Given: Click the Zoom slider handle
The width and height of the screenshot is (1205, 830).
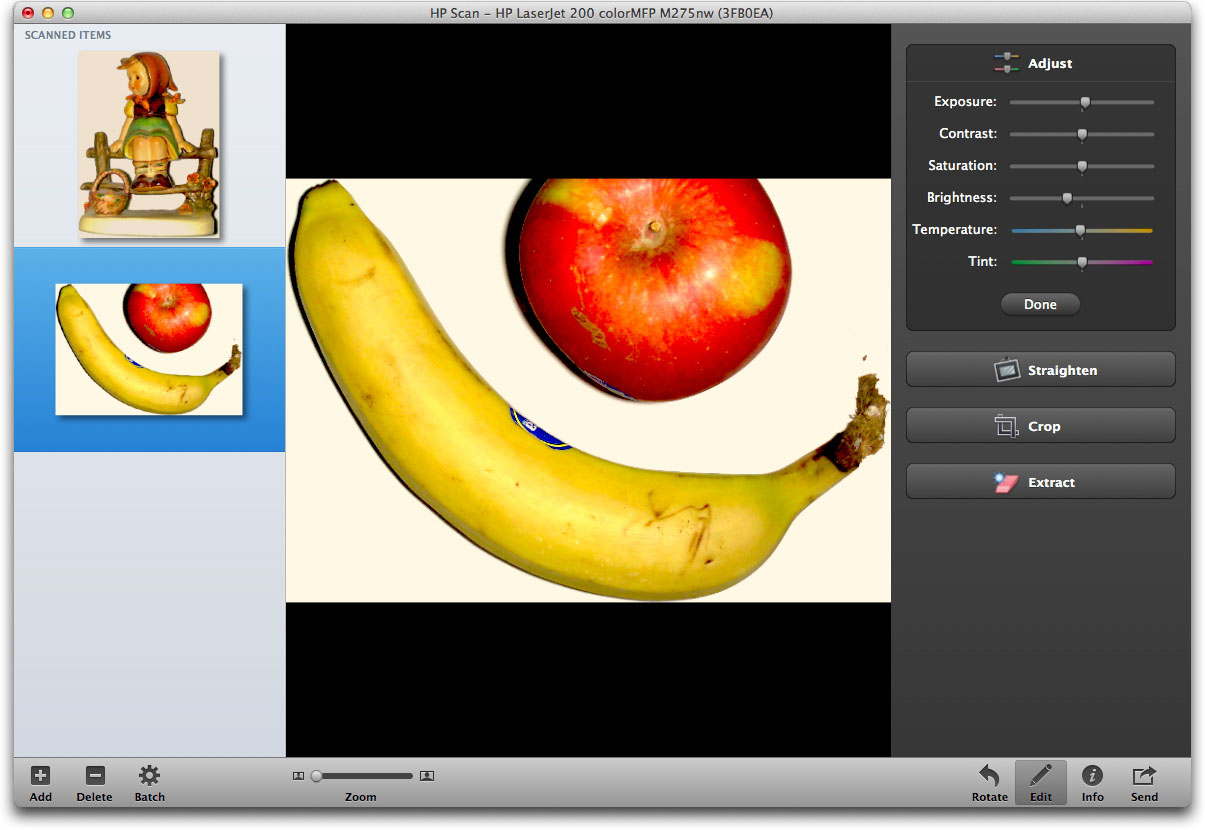Looking at the screenshot, I should tap(316, 776).
